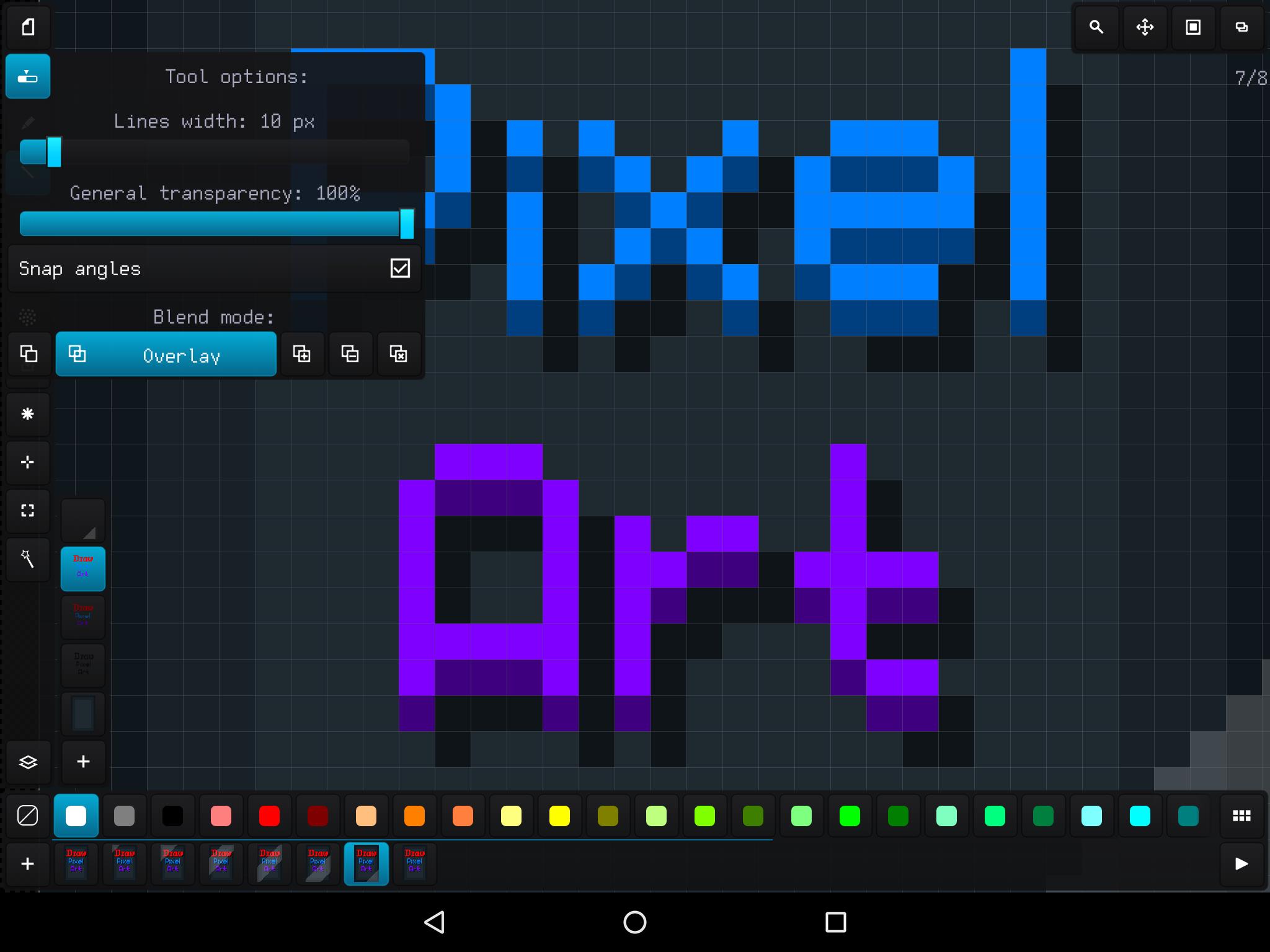Select the zoom magnifier tool

tap(1096, 27)
